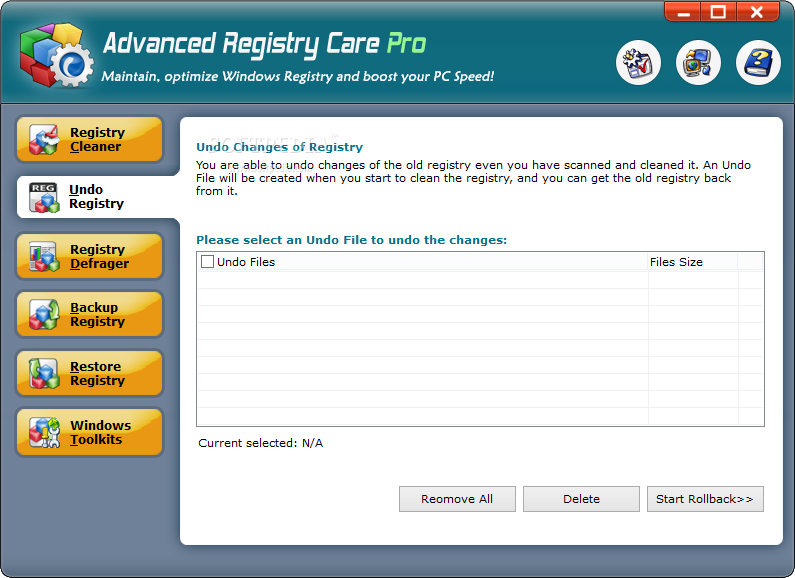The width and height of the screenshot is (795, 578).
Task: Click the Reomove All button
Action: (457, 499)
